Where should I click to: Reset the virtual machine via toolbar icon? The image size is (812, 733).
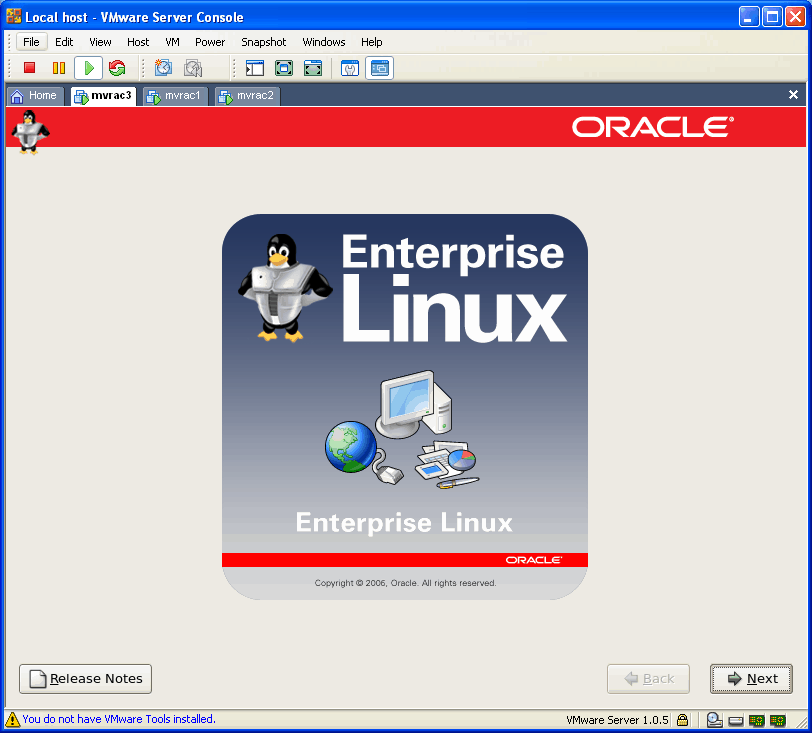(x=117, y=68)
